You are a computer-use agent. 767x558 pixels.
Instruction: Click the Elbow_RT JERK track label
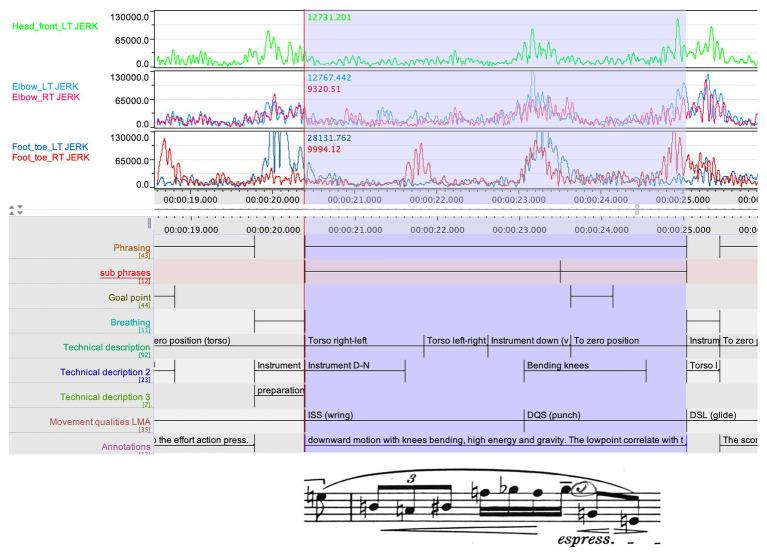pos(45,97)
